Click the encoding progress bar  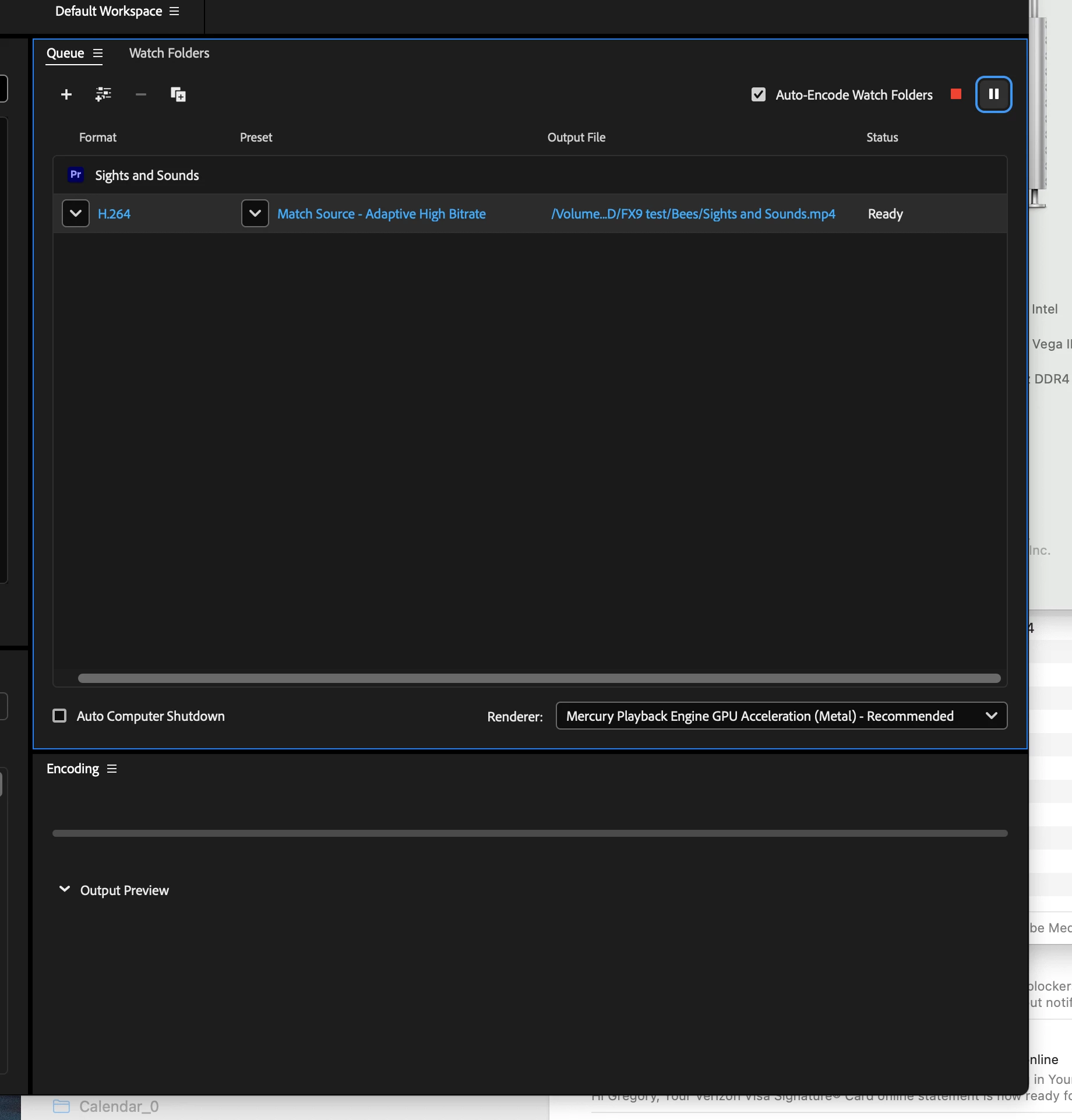click(530, 833)
